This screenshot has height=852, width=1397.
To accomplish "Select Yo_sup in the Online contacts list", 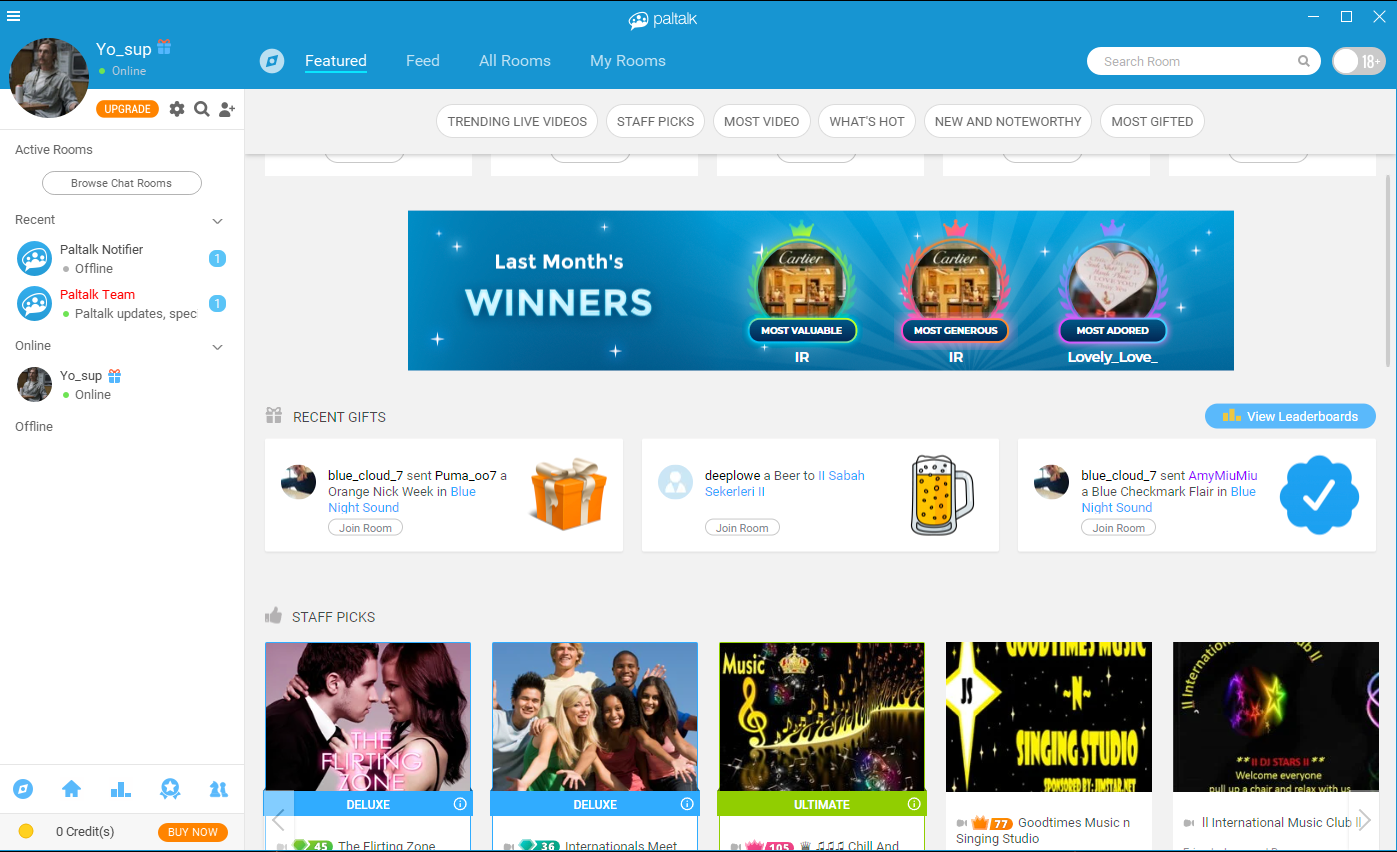I will [x=122, y=385].
